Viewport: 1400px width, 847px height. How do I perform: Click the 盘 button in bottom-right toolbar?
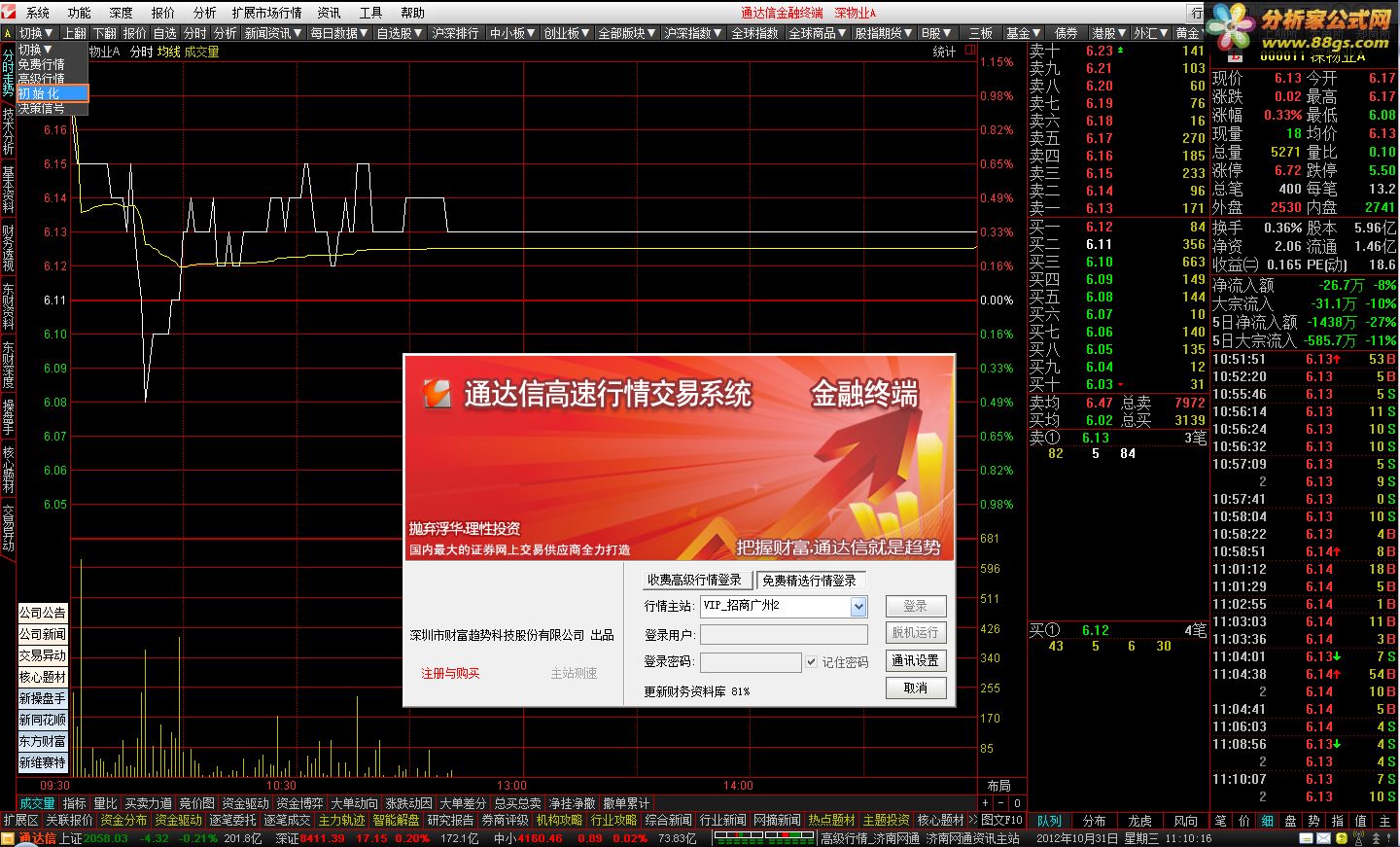pos(1291,821)
